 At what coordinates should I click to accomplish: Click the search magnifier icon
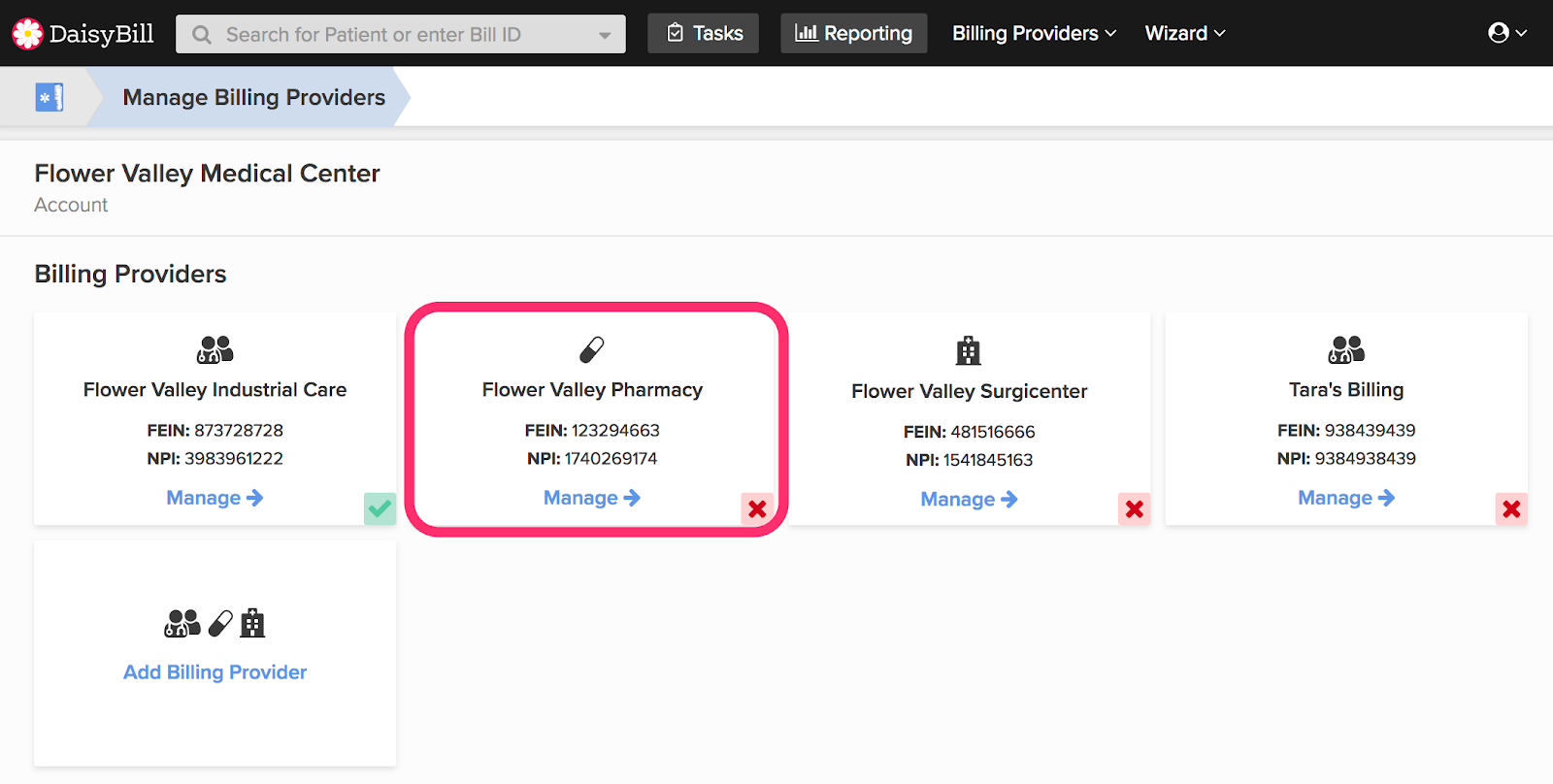pyautogui.click(x=202, y=35)
